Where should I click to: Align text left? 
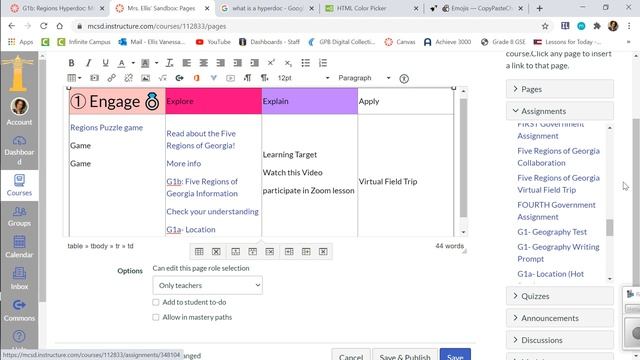coord(187,63)
